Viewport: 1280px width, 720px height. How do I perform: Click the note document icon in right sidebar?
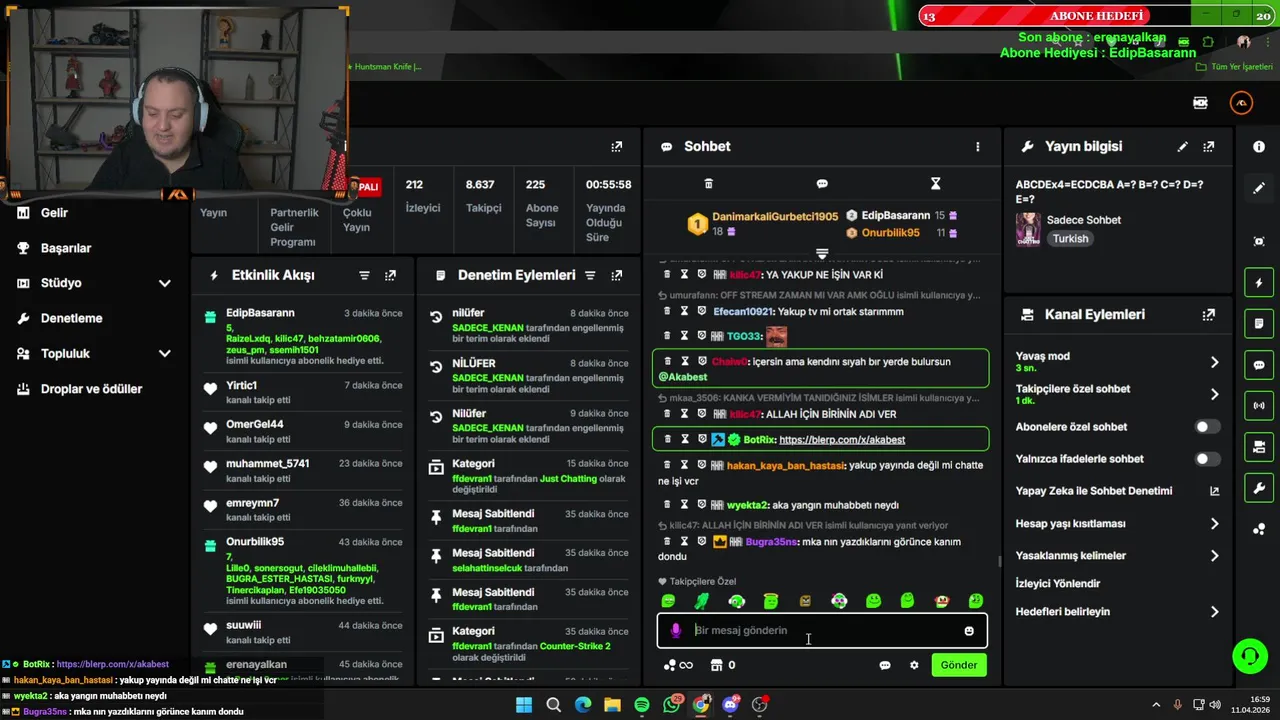(1259, 324)
